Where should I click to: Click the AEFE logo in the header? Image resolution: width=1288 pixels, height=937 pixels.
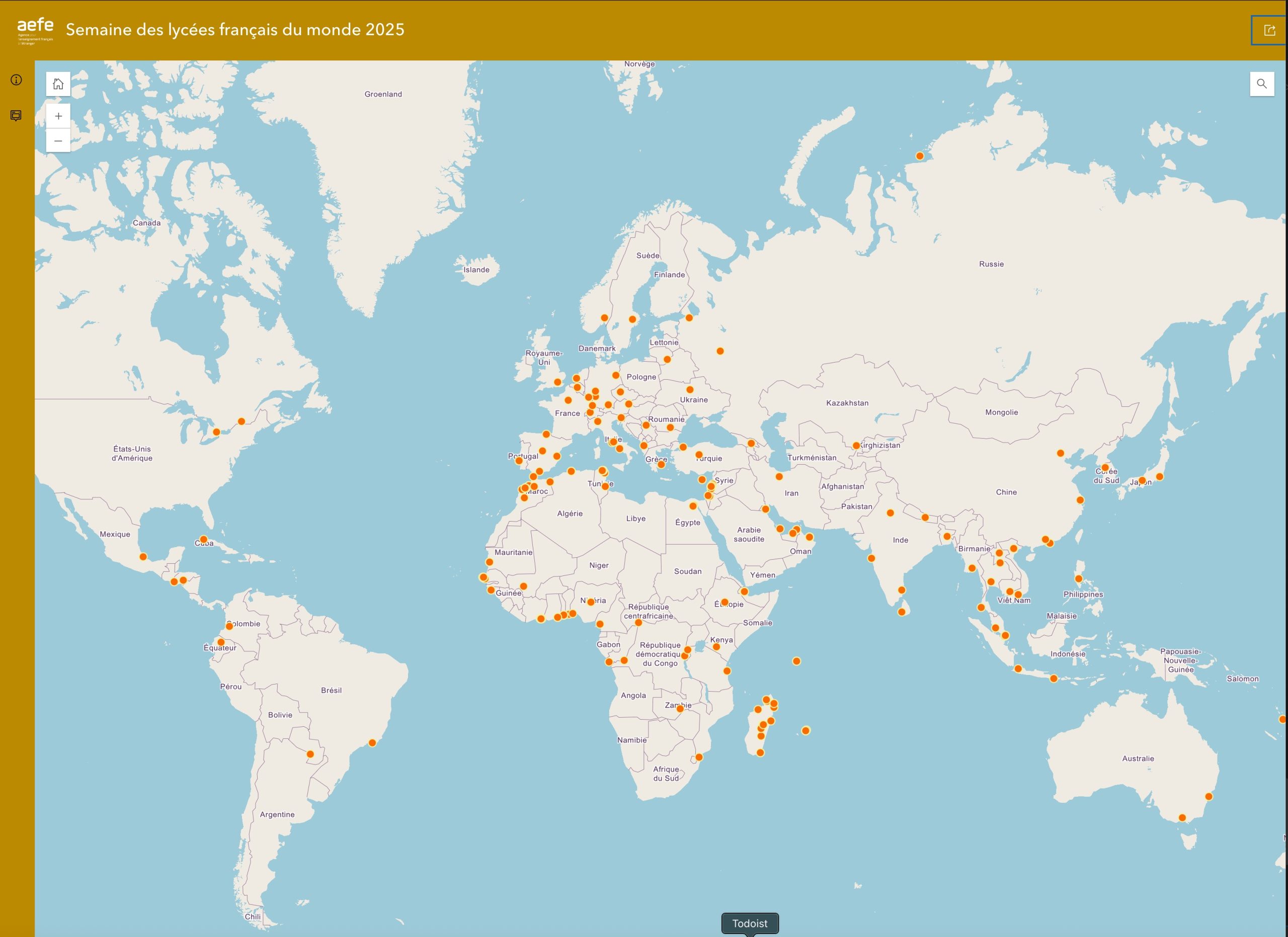click(35, 30)
